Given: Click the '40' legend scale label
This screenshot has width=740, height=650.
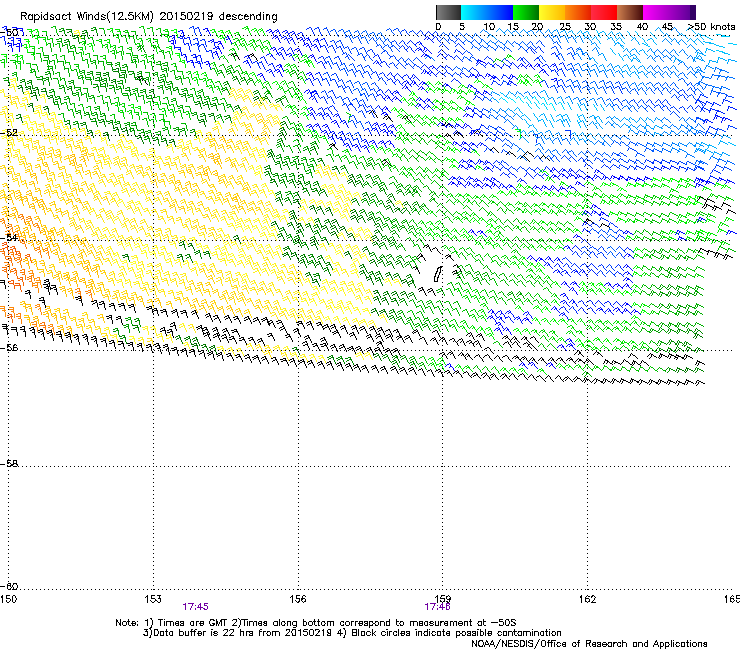Looking at the screenshot, I should click(642, 27).
